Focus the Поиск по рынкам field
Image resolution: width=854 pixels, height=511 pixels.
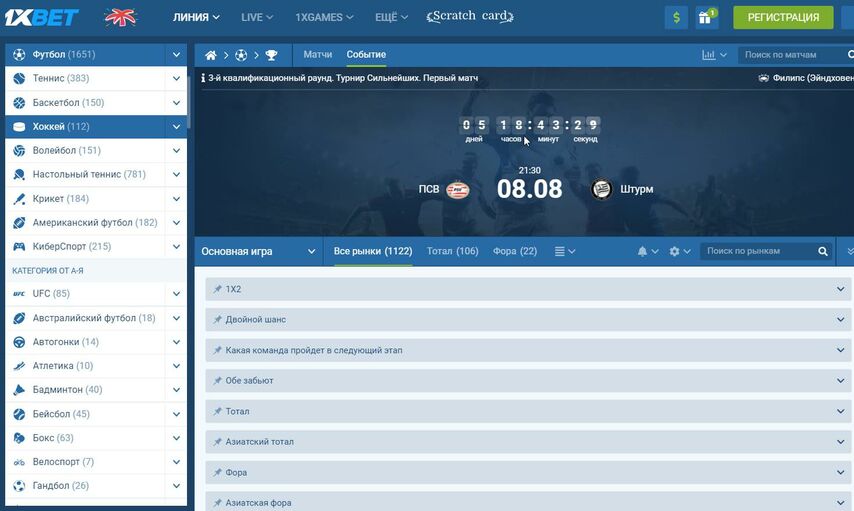pyautogui.click(x=760, y=251)
